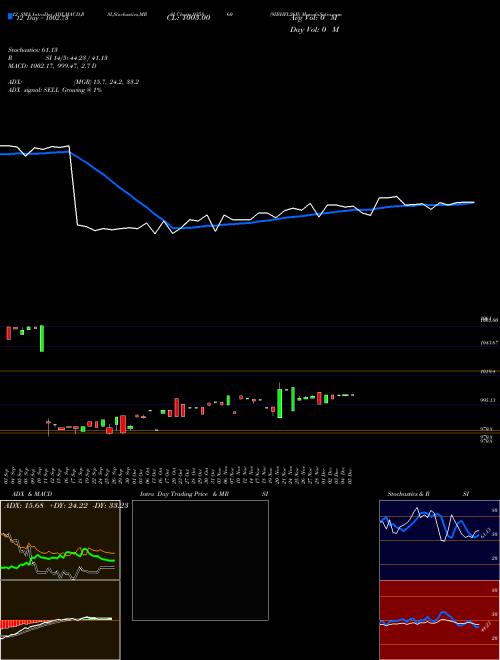Click the 61.13 value label on stochastics chart

pos(485,533)
